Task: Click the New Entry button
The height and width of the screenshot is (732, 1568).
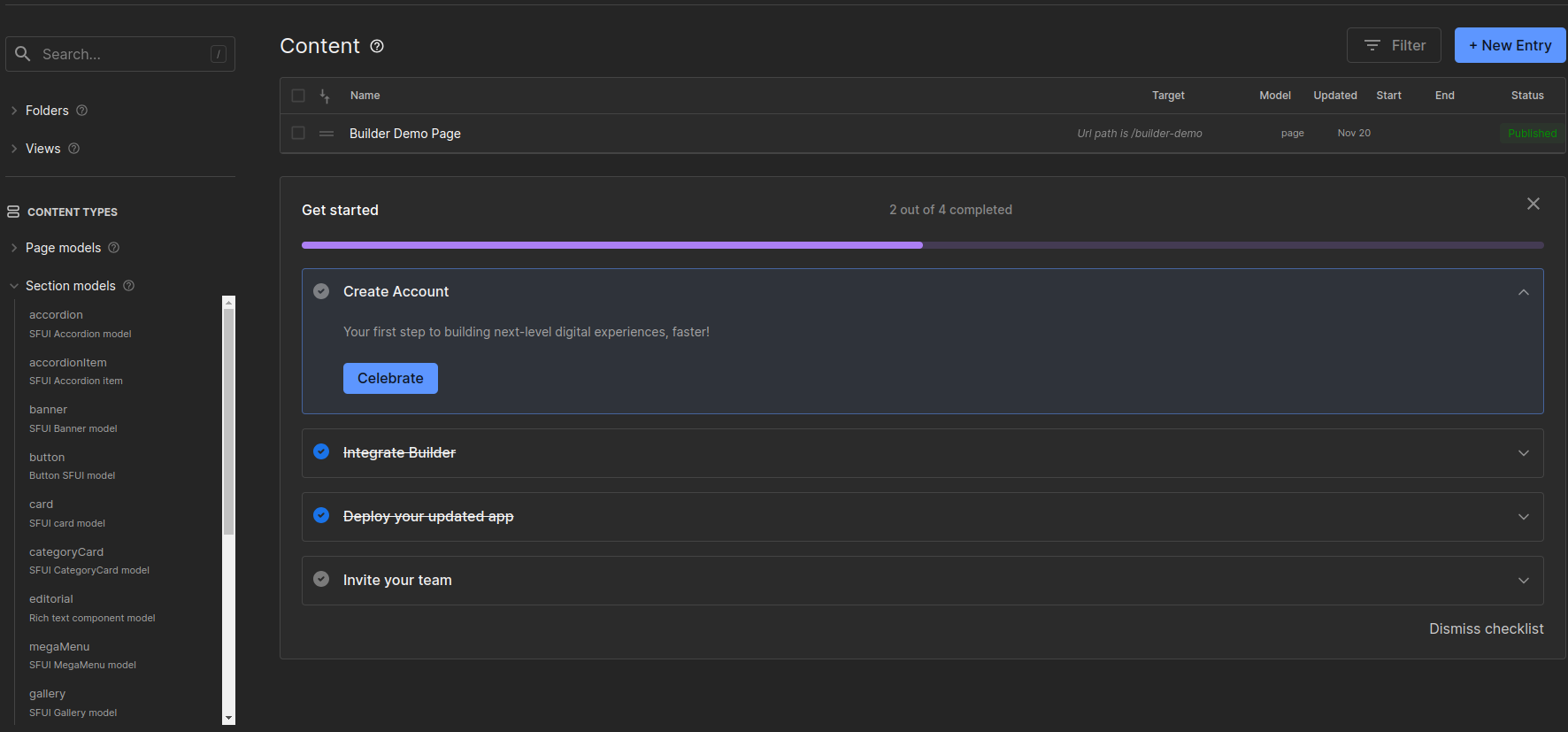Action: pyautogui.click(x=1510, y=45)
